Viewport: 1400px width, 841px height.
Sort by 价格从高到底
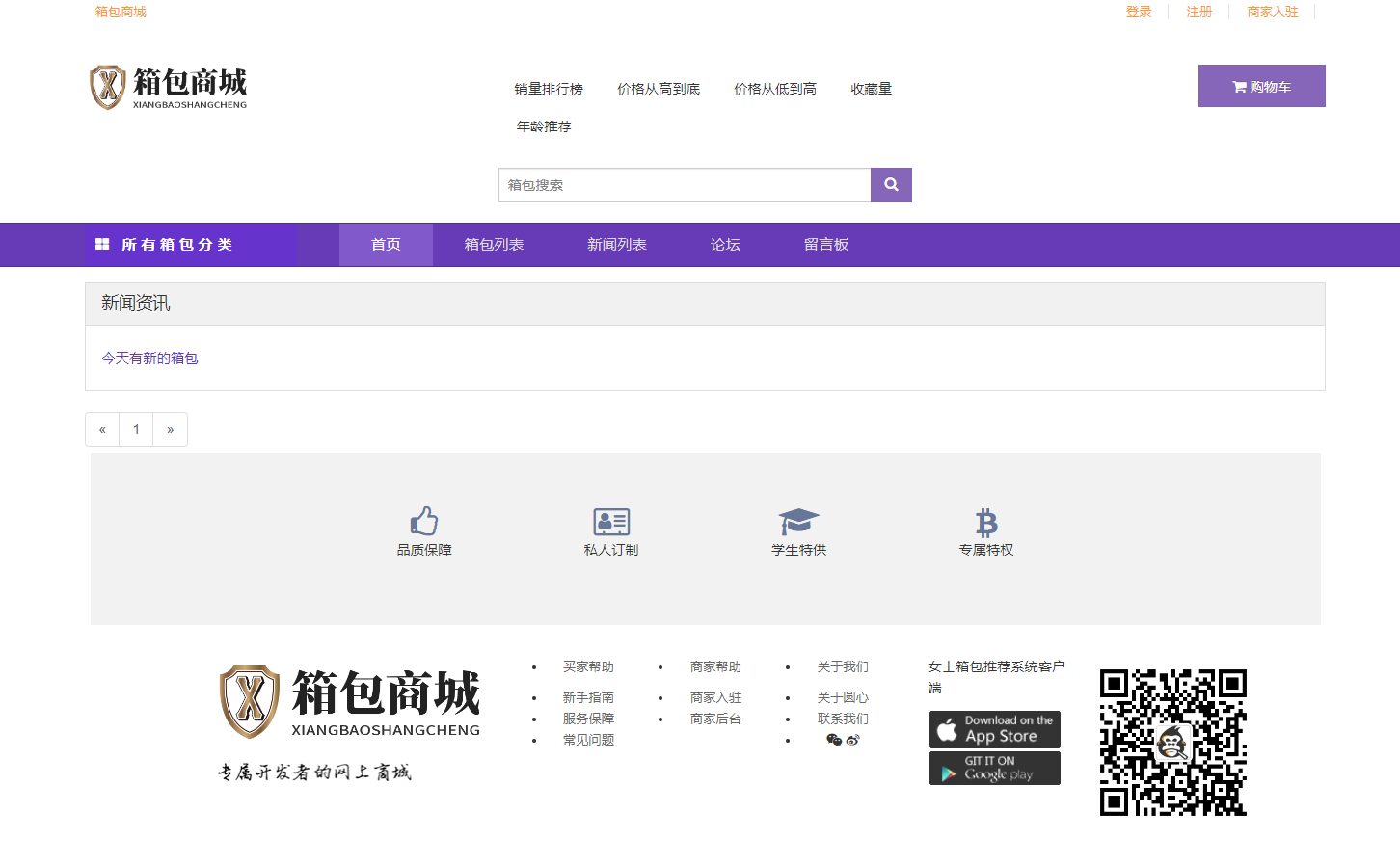[x=659, y=89]
